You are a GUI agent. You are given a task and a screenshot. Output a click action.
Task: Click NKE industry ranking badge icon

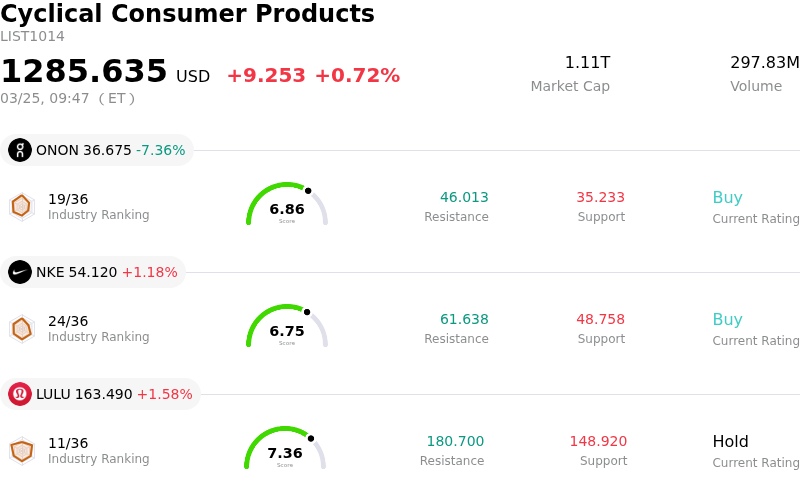[x=21, y=328]
